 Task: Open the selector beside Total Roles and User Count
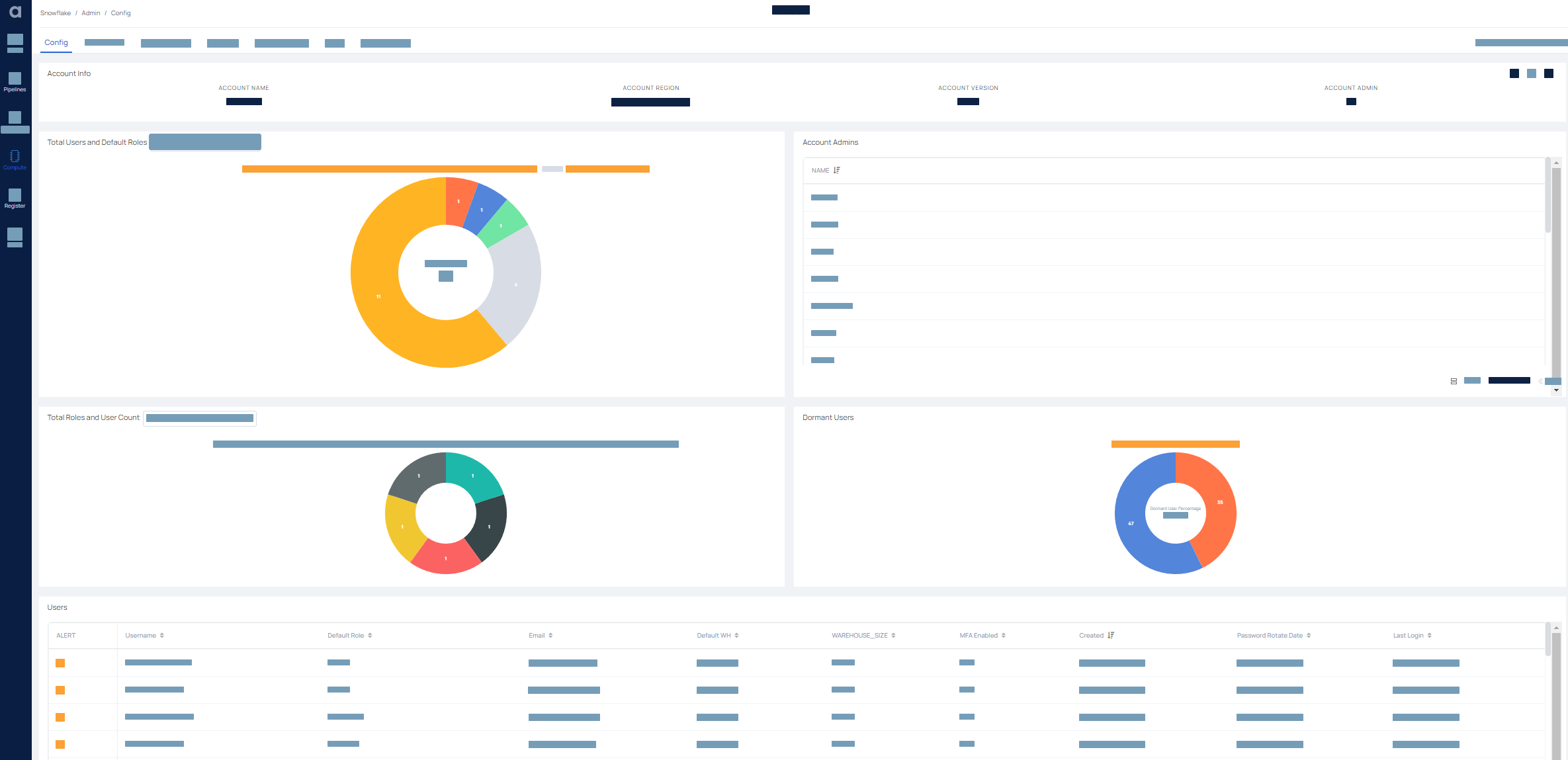[x=199, y=417]
